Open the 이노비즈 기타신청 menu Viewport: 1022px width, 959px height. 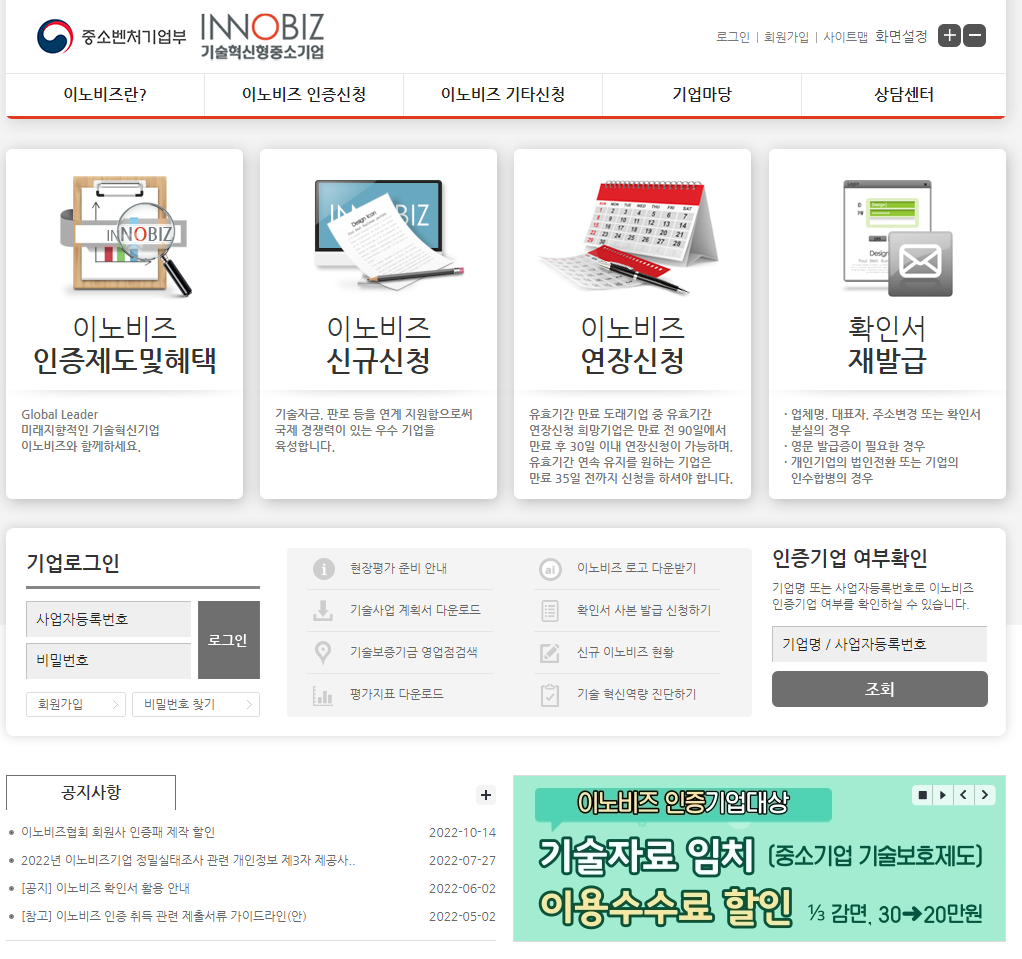tap(503, 95)
